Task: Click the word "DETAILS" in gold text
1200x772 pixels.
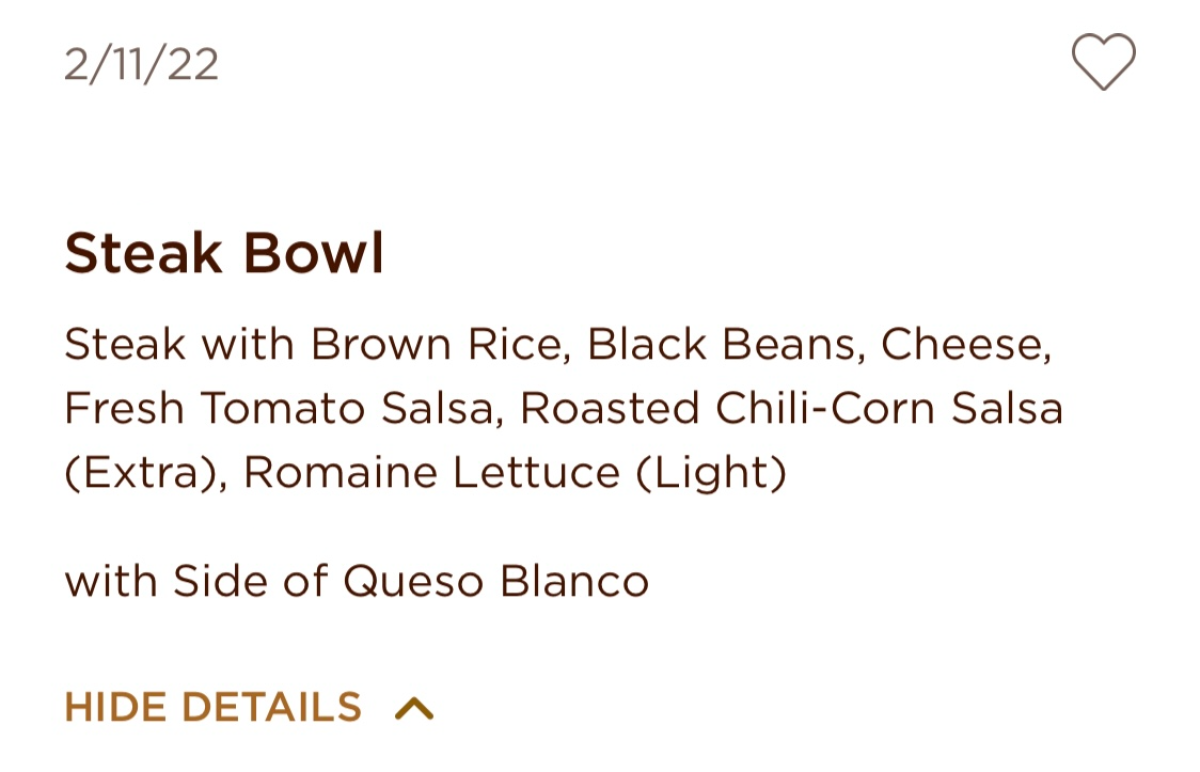Action: (x=271, y=707)
